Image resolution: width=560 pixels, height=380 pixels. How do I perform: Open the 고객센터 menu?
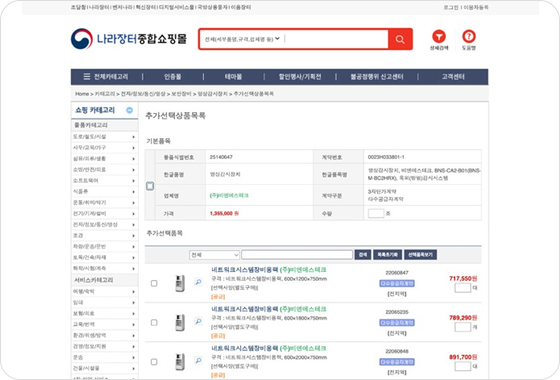click(x=453, y=76)
